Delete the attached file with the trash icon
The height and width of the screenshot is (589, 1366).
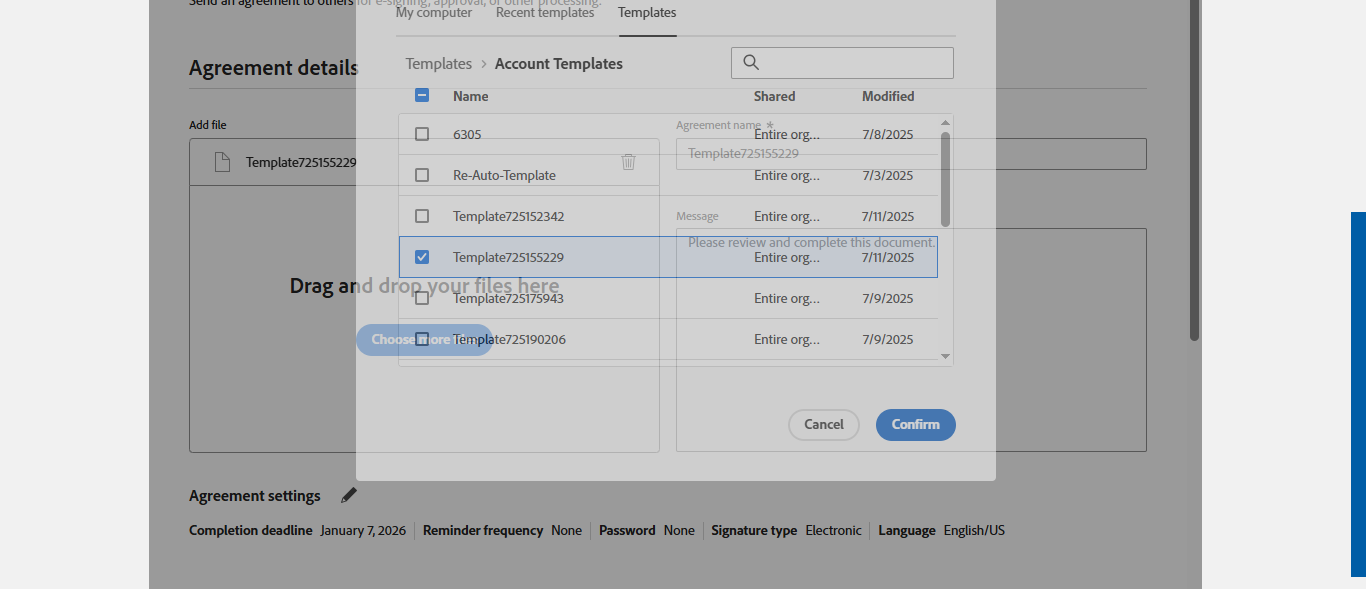coord(628,162)
